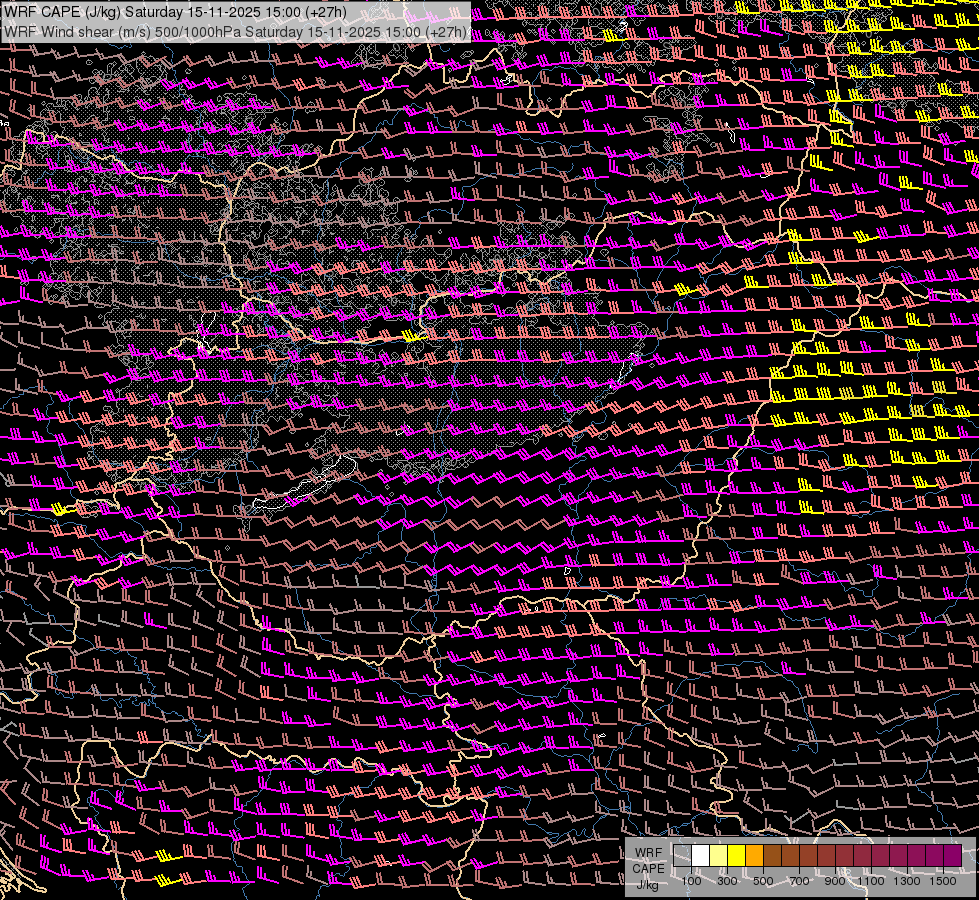Click the WRF CAPE title line

[175, 12]
